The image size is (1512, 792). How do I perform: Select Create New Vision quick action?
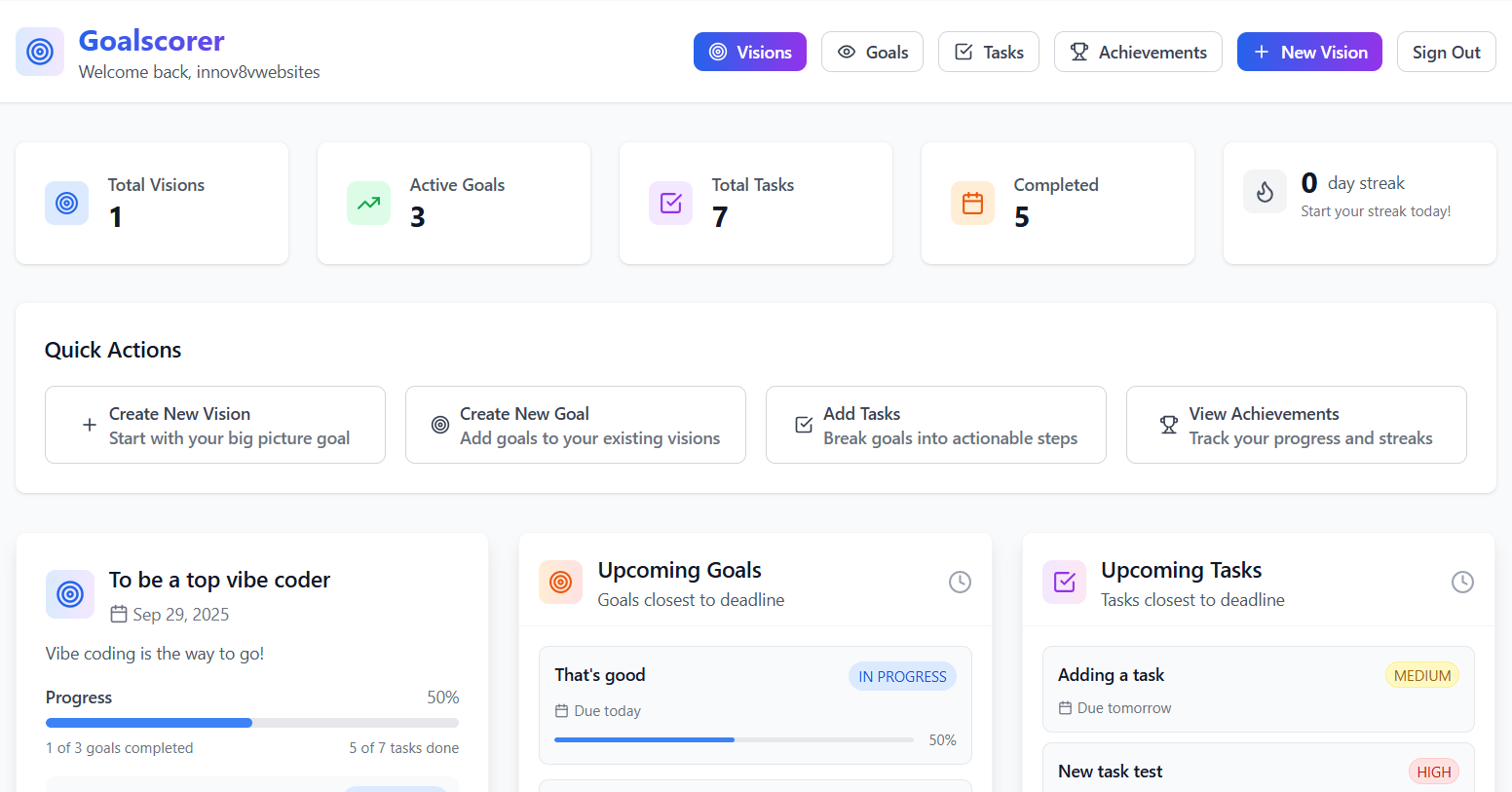point(215,425)
